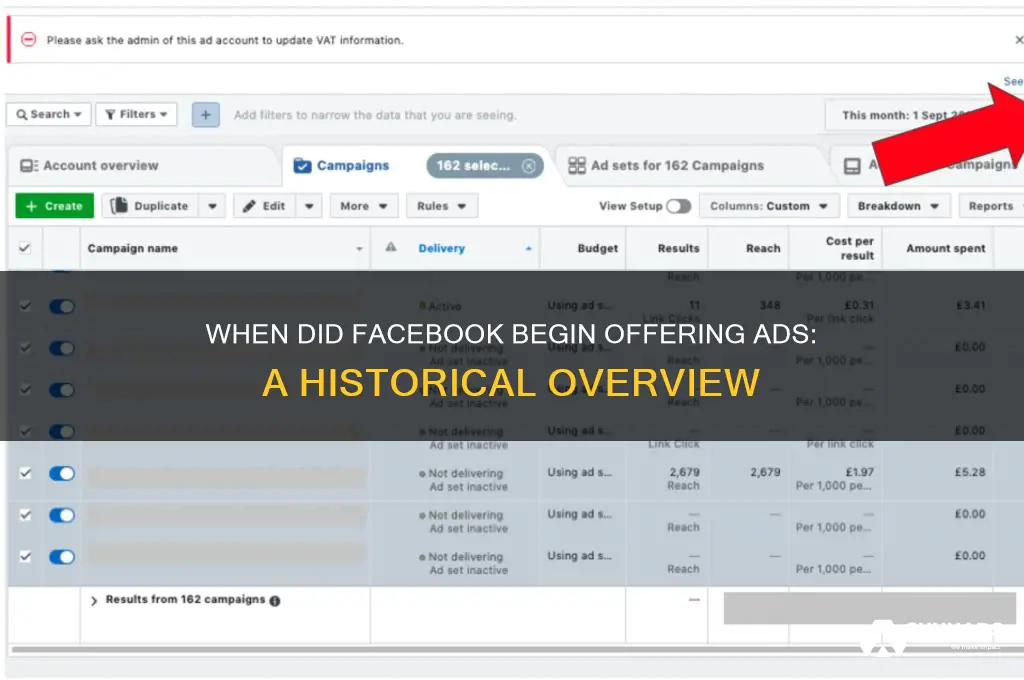Viewport: 1024px width, 680px height.
Task: Click the Edit button
Action: pyautogui.click(x=264, y=206)
